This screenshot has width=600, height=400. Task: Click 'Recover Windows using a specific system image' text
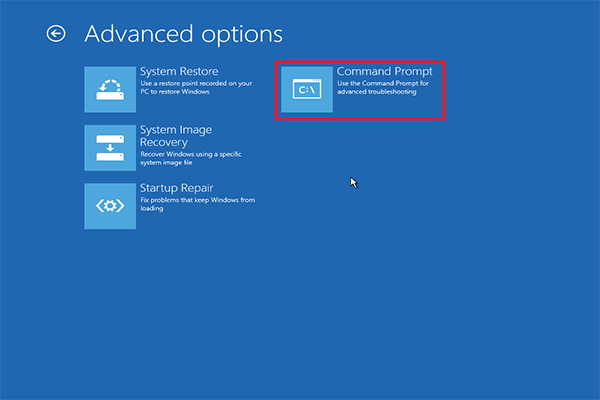coord(191,158)
